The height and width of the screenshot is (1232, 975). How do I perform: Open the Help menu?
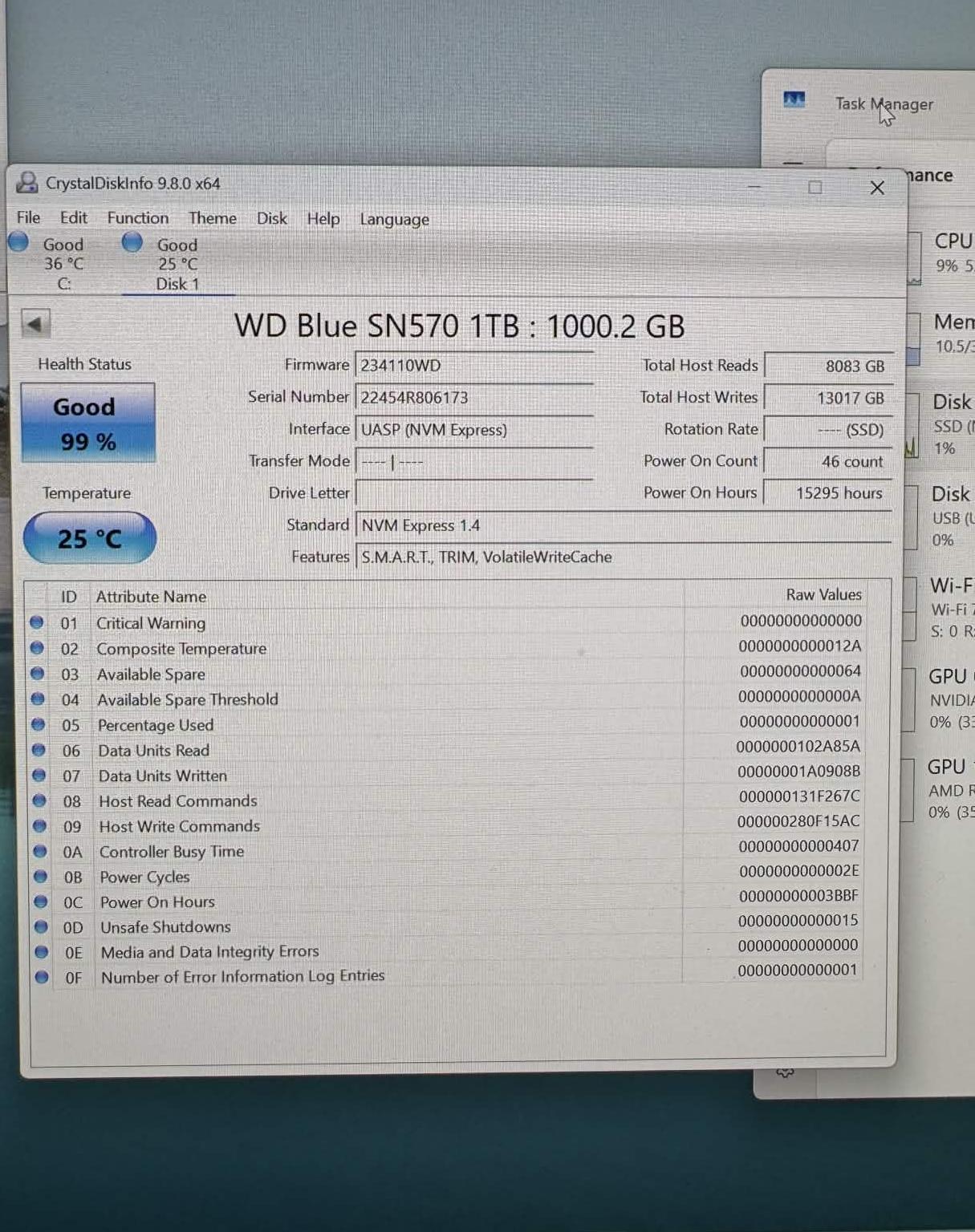pyautogui.click(x=323, y=219)
